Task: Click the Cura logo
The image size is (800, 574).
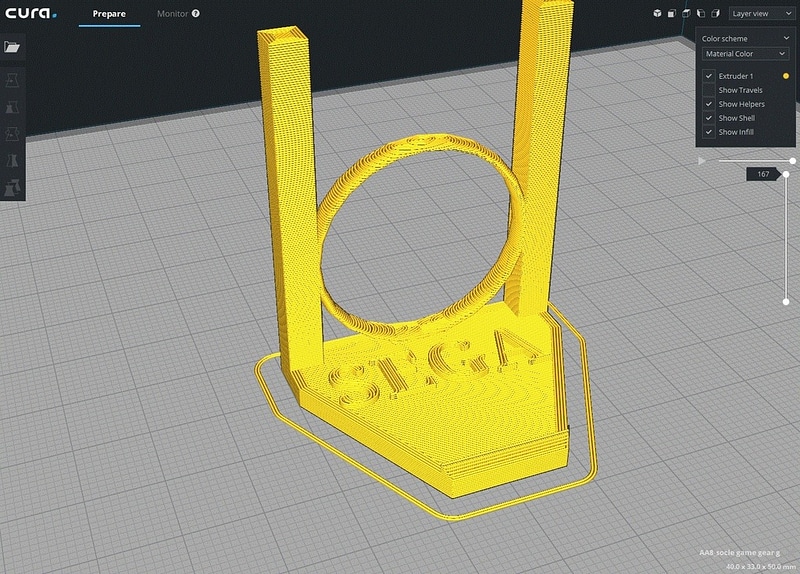Action: coord(31,13)
